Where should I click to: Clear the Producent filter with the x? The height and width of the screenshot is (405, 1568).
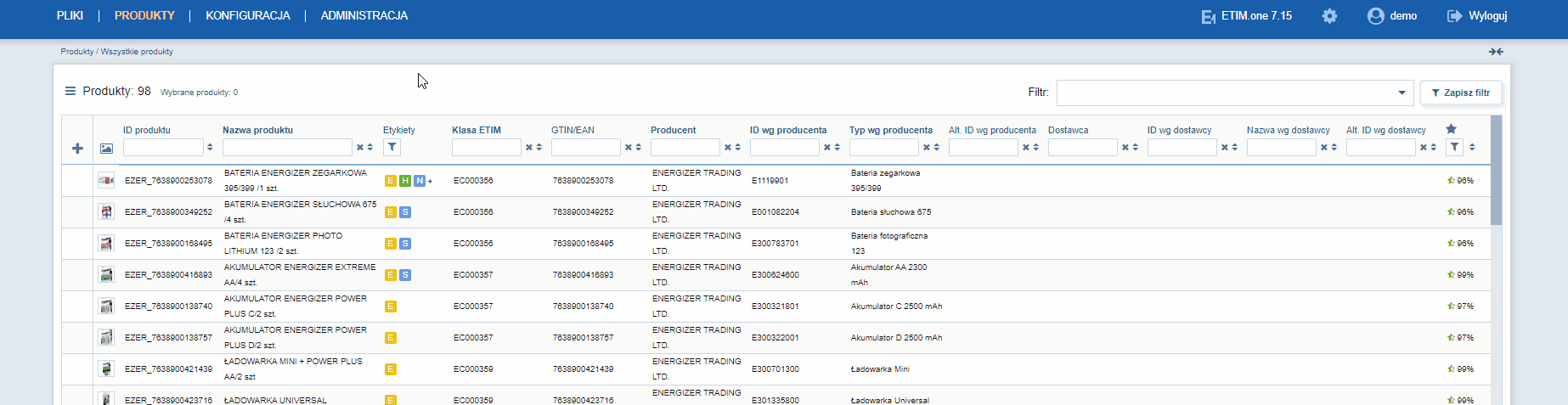tap(728, 148)
